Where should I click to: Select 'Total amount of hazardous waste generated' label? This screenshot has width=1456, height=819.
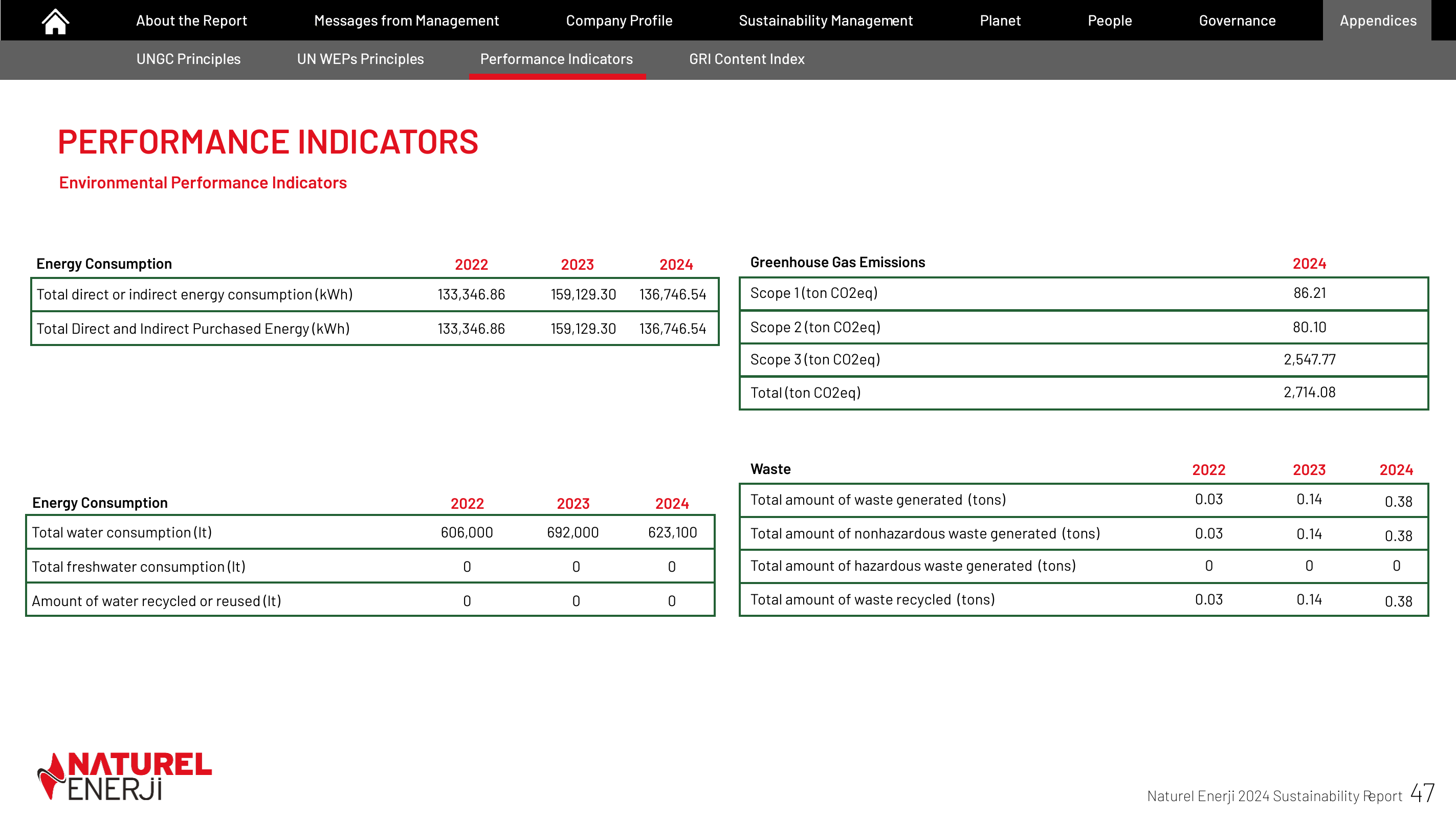point(913,566)
